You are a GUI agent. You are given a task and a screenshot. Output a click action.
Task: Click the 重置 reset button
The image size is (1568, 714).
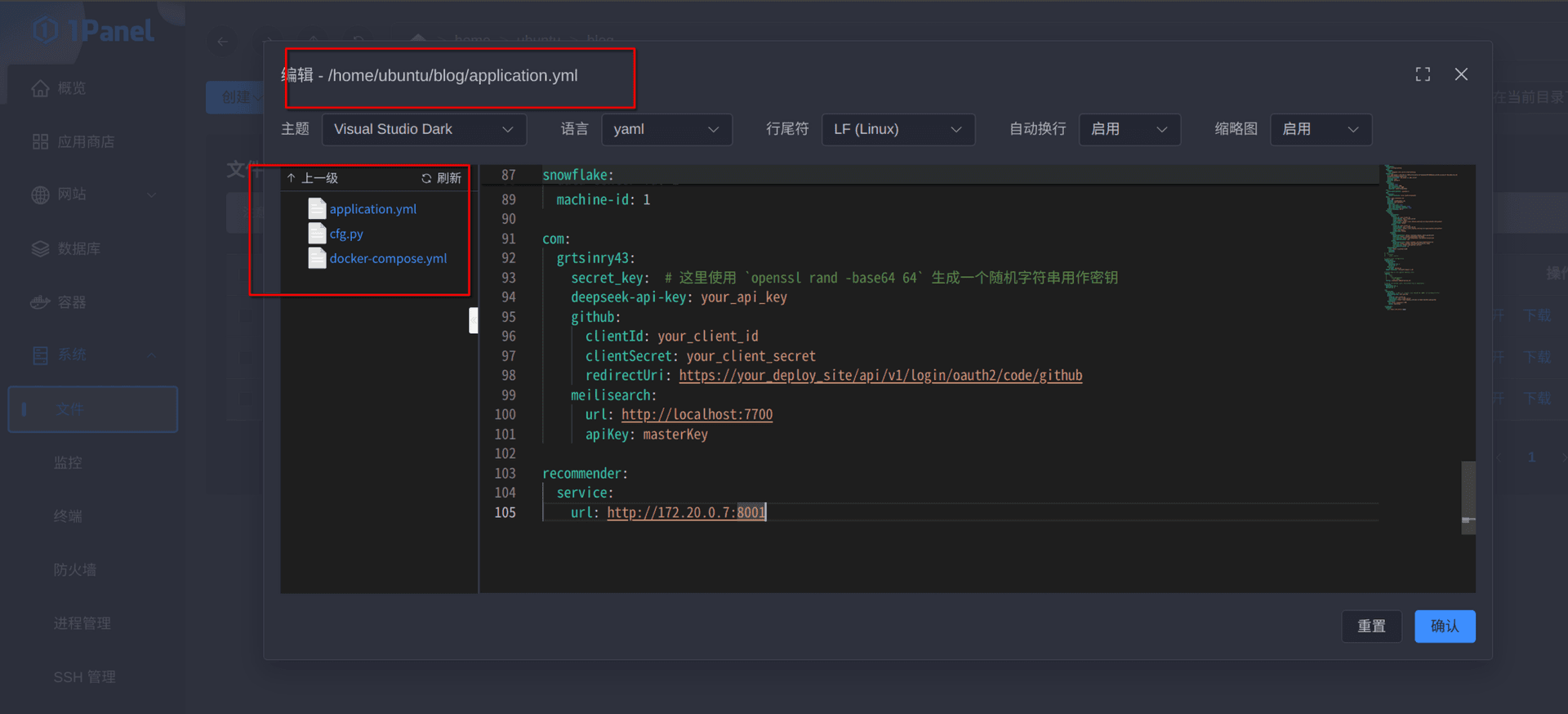(x=1371, y=626)
